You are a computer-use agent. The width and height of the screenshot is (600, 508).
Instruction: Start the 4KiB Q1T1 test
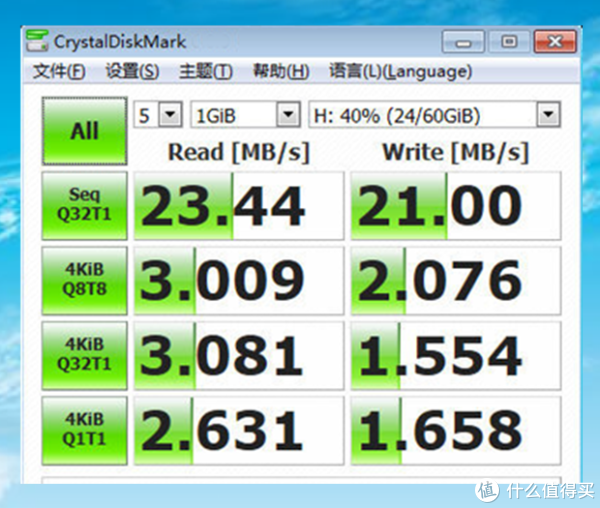(x=85, y=431)
